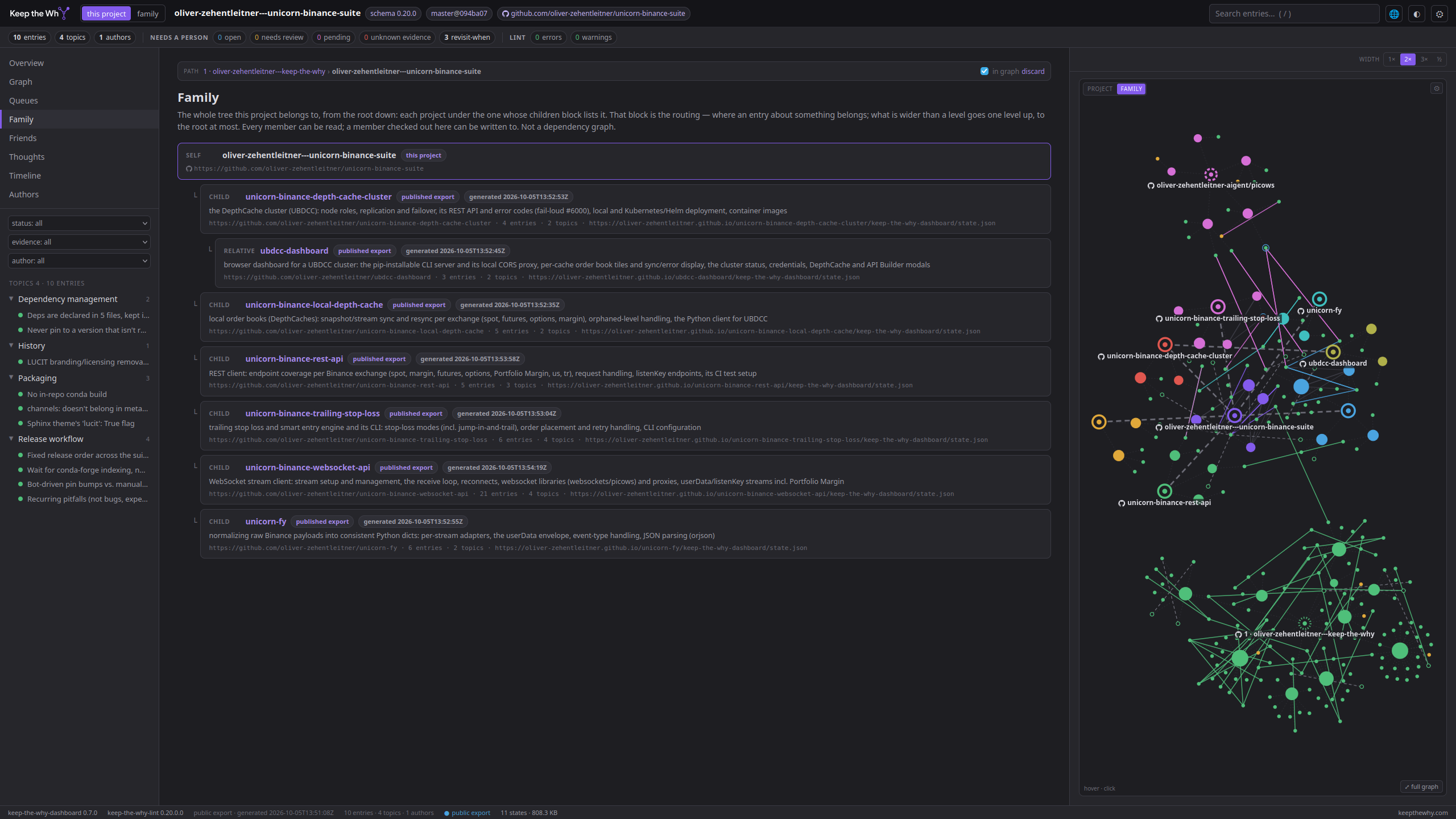Set graph width to ½

1439,59
